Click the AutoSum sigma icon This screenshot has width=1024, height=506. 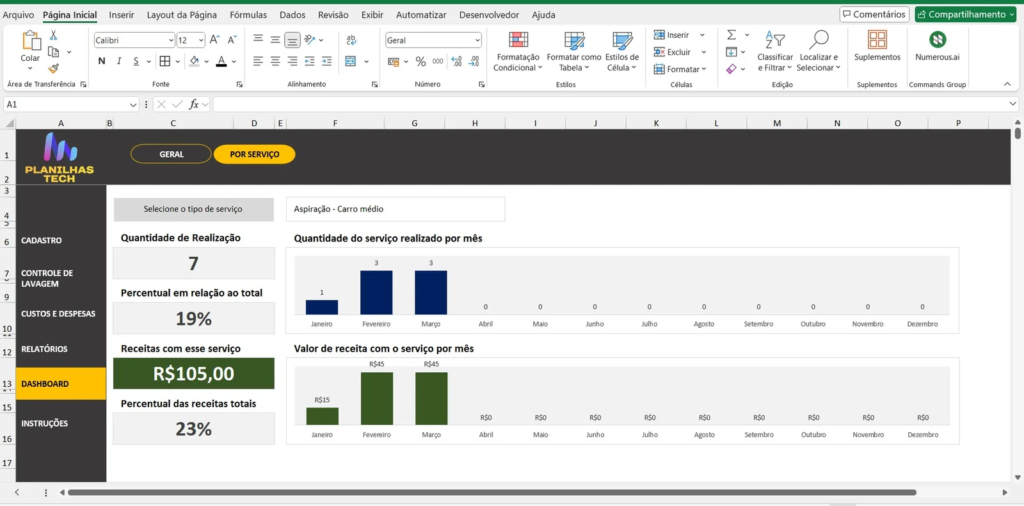[x=731, y=35]
